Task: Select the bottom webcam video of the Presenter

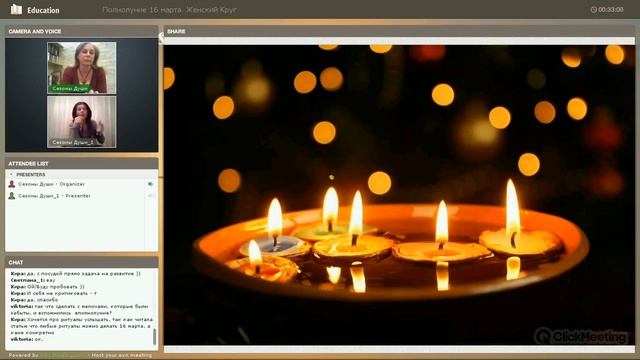Action: tap(82, 122)
